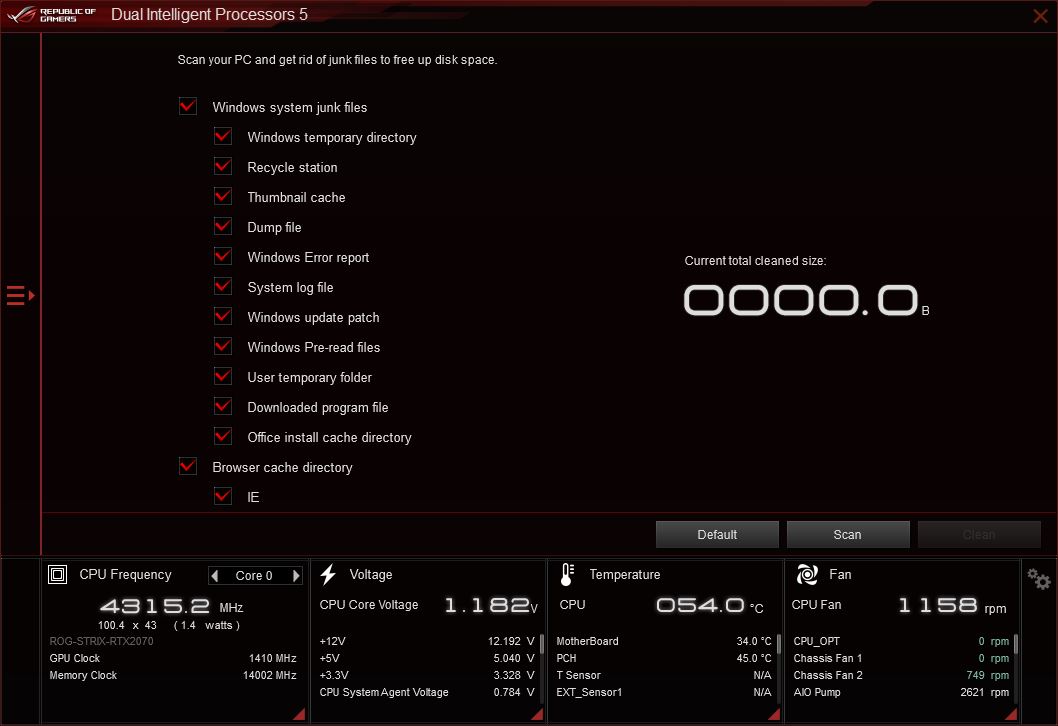Image resolution: width=1058 pixels, height=726 pixels.
Task: Select the ROG-STRIX-RTX2070 label
Action: click(x=101, y=641)
